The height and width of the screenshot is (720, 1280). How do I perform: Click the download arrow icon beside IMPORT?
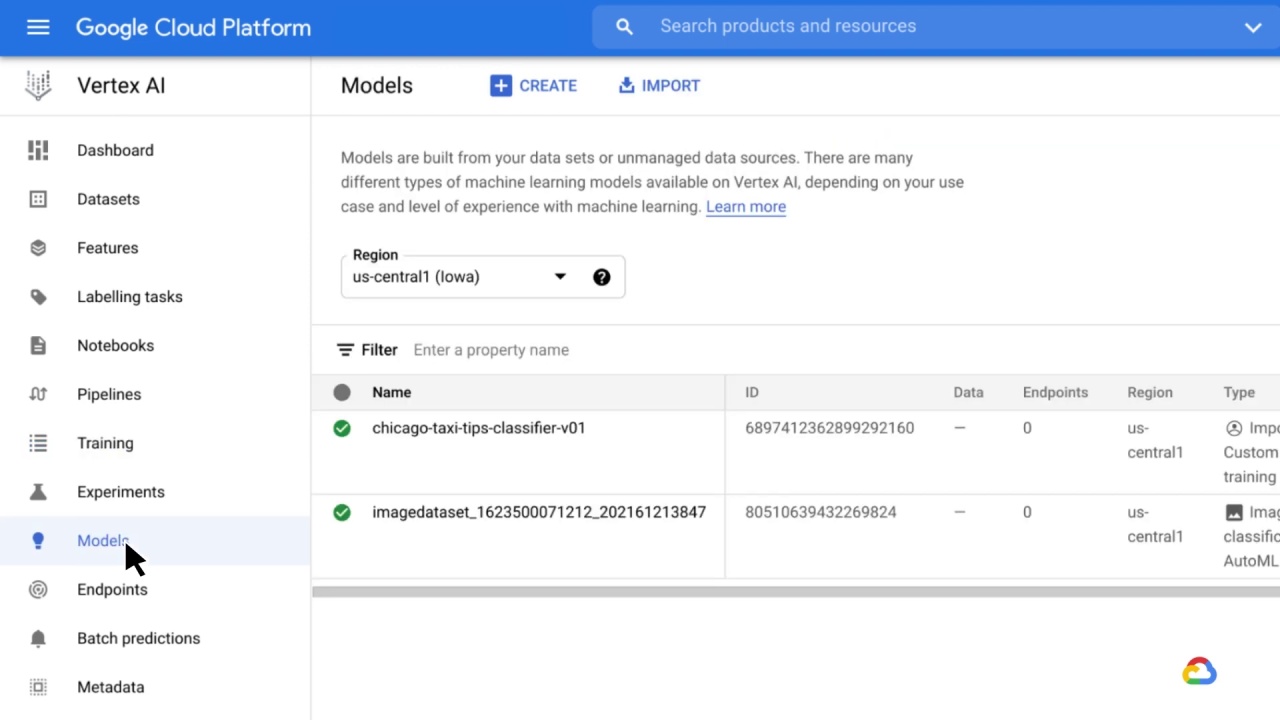pyautogui.click(x=626, y=86)
